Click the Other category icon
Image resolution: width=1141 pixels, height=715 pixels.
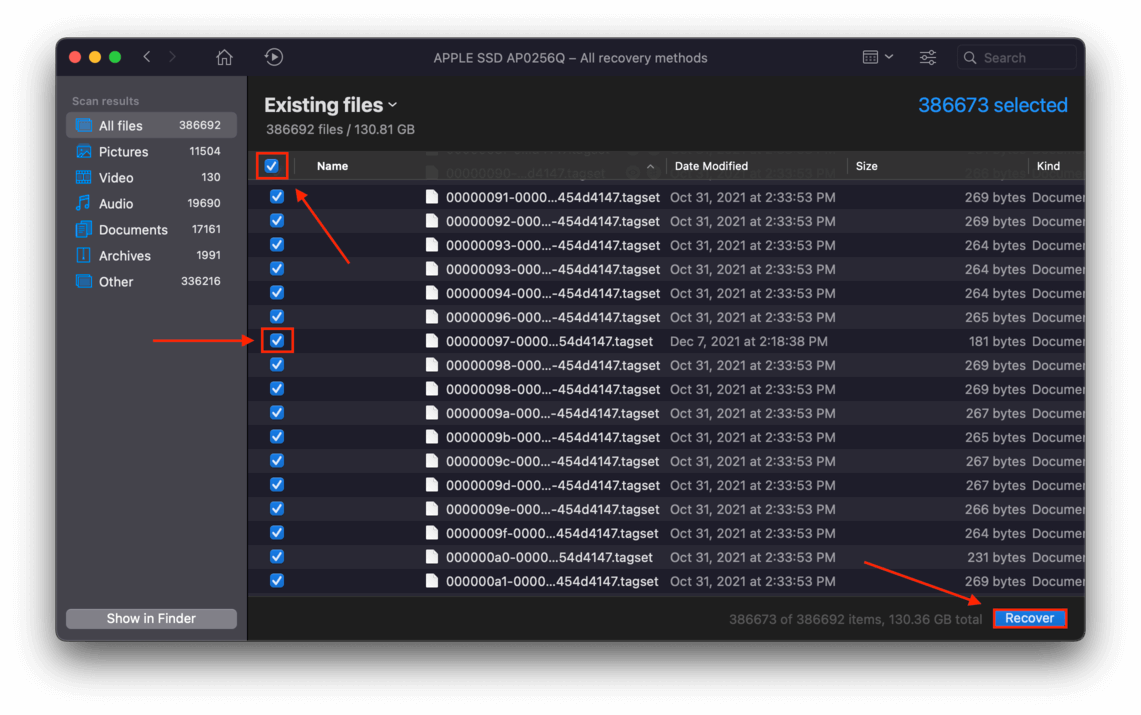click(84, 281)
